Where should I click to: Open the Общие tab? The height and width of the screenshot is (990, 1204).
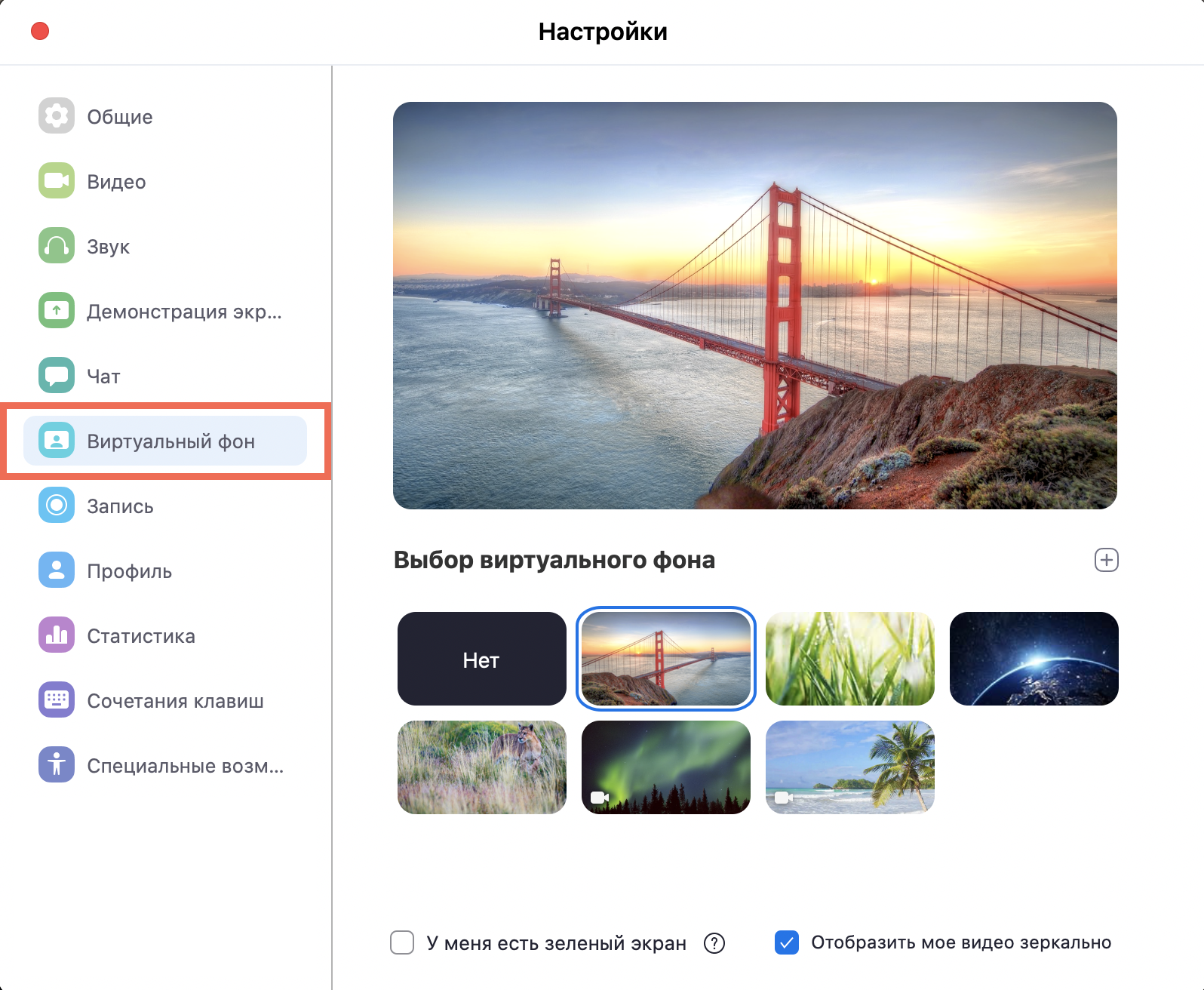tap(120, 117)
